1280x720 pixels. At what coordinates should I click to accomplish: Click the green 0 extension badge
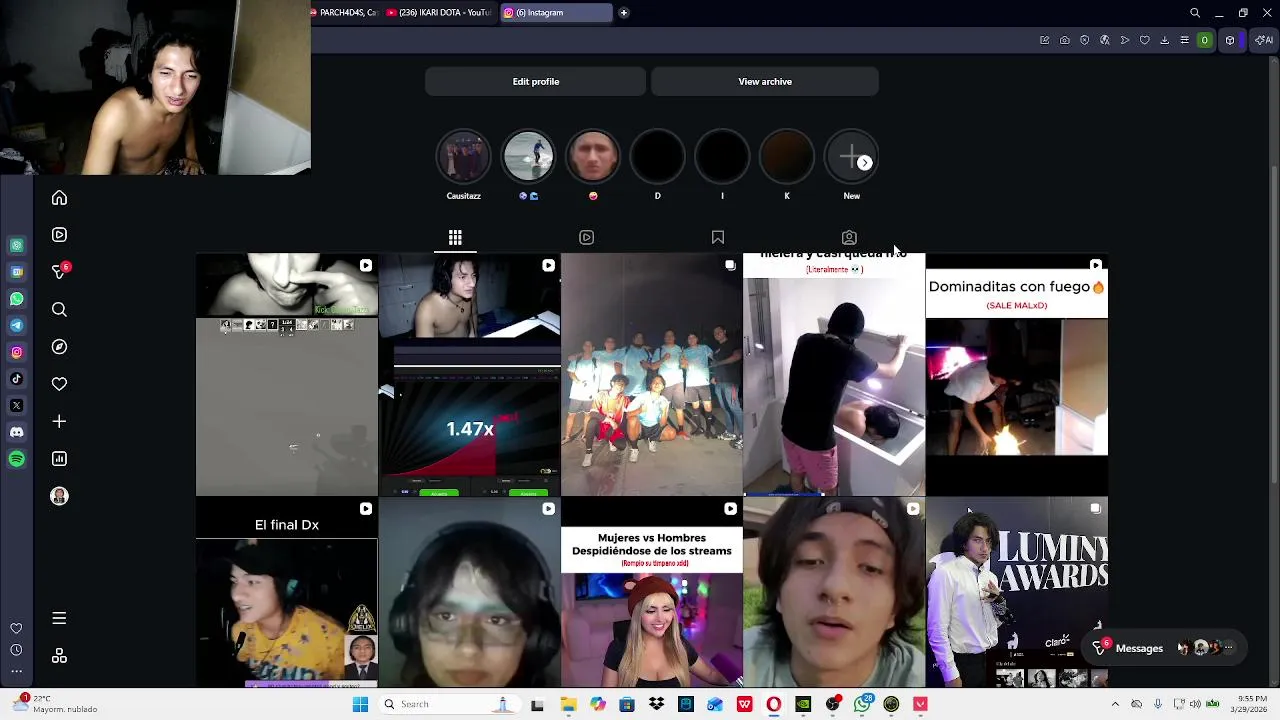coord(1204,40)
